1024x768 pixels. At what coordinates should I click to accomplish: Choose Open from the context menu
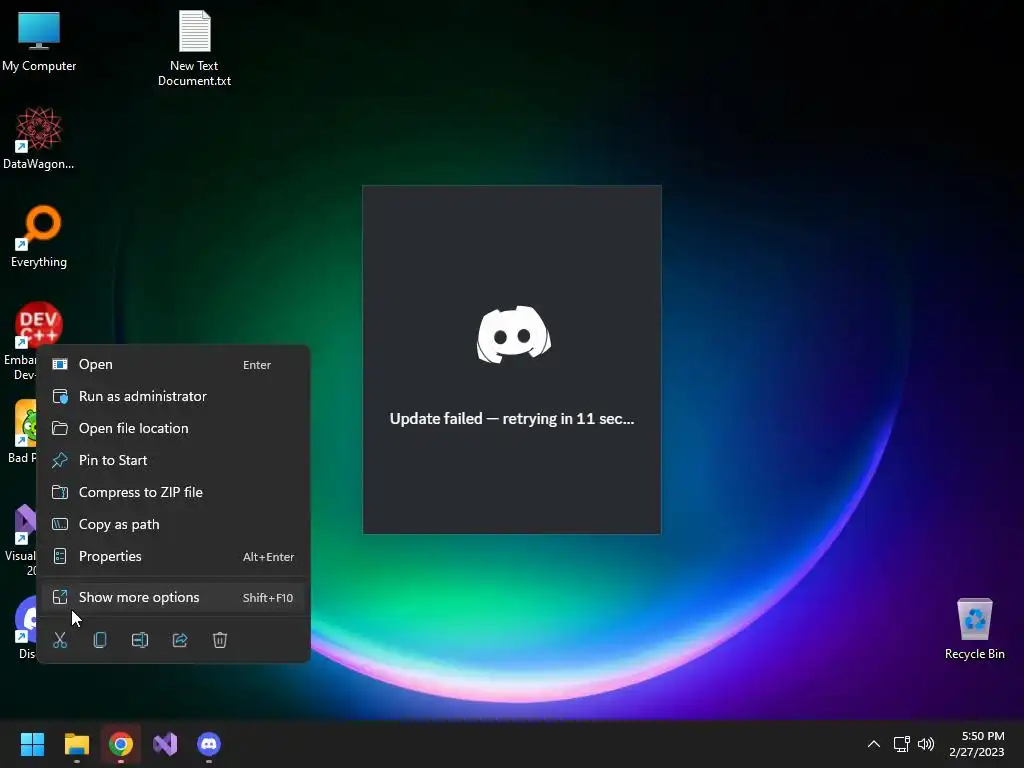click(x=173, y=364)
